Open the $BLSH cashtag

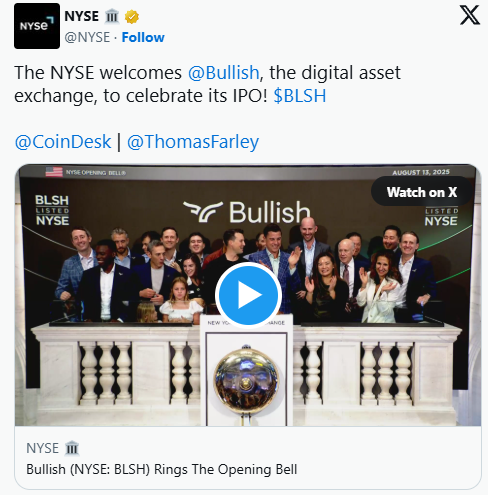[300, 96]
